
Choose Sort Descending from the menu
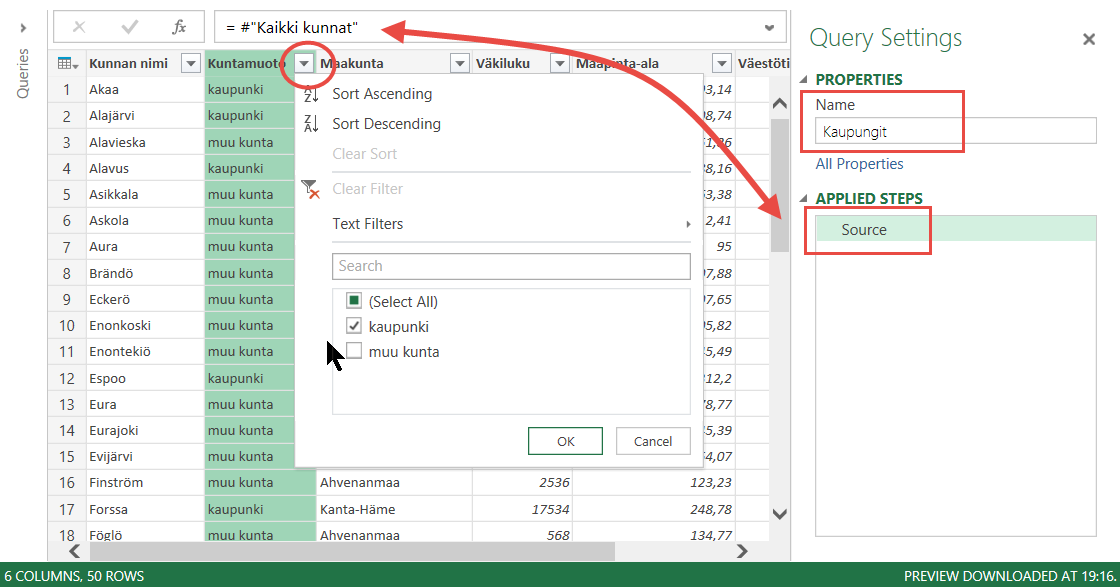click(386, 124)
